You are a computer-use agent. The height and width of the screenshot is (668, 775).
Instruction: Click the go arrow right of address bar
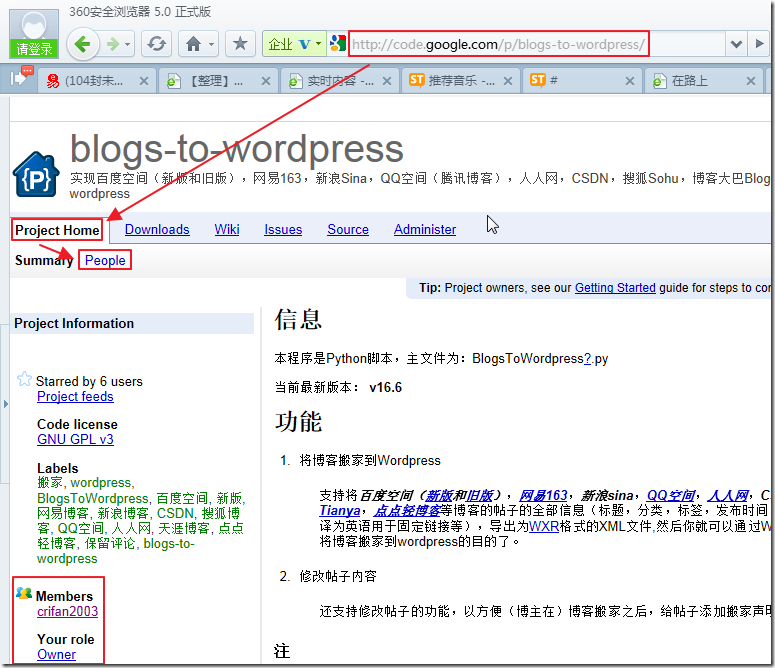point(760,44)
